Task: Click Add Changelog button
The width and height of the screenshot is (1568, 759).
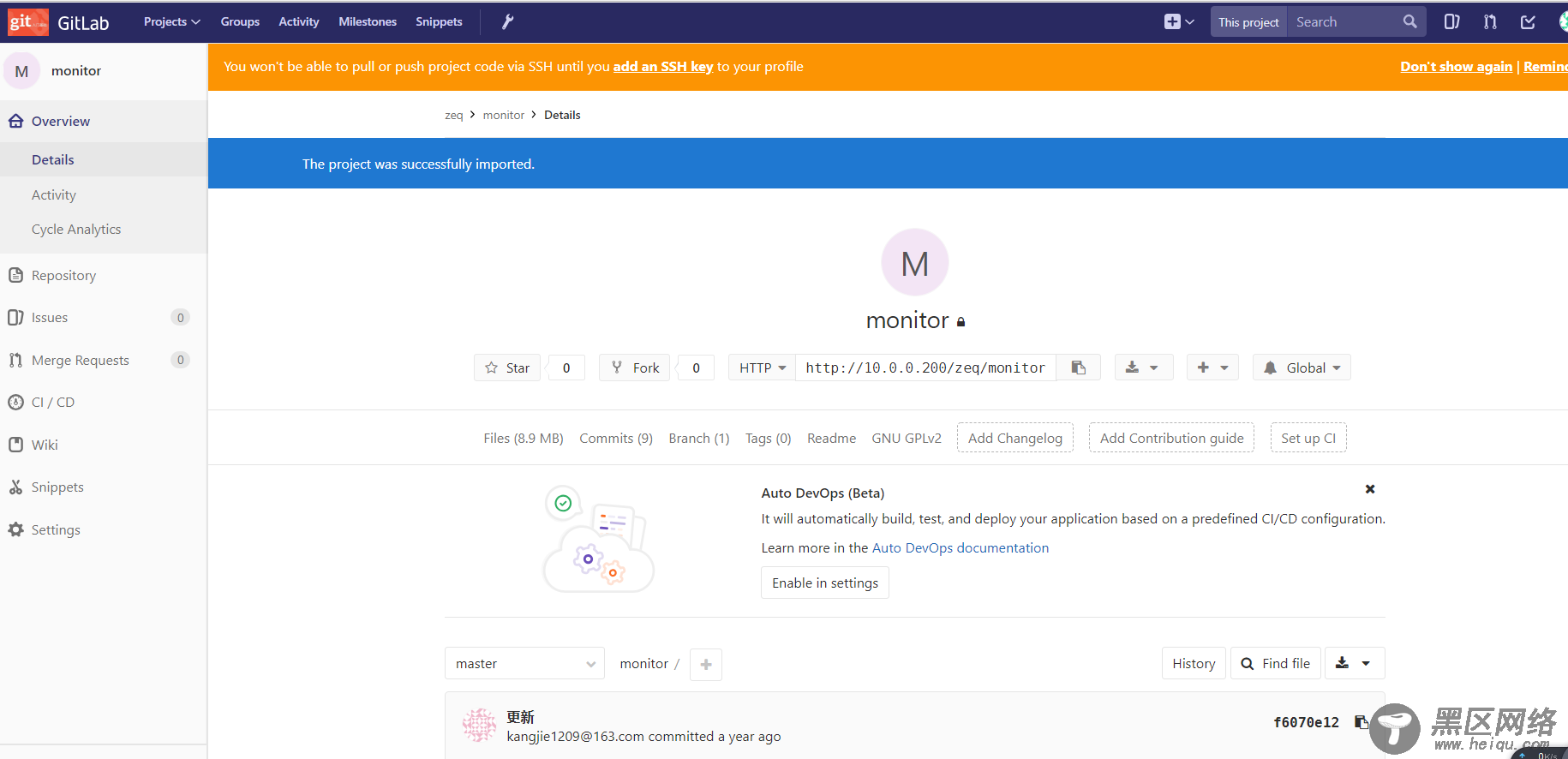Action: 1015,439
